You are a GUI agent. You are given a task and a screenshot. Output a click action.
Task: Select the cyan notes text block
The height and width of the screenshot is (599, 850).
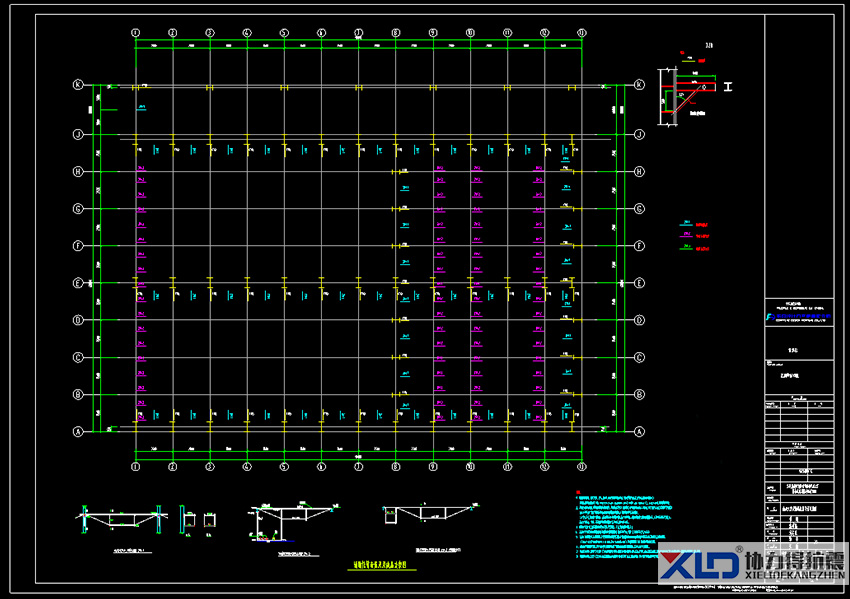pyautogui.click(x=623, y=526)
